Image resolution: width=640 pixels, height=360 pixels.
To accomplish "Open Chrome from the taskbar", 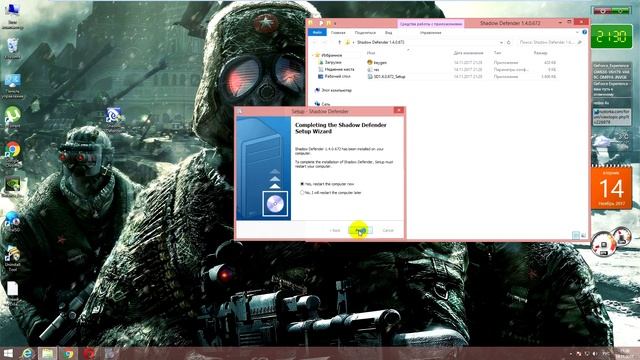I will click(68, 353).
